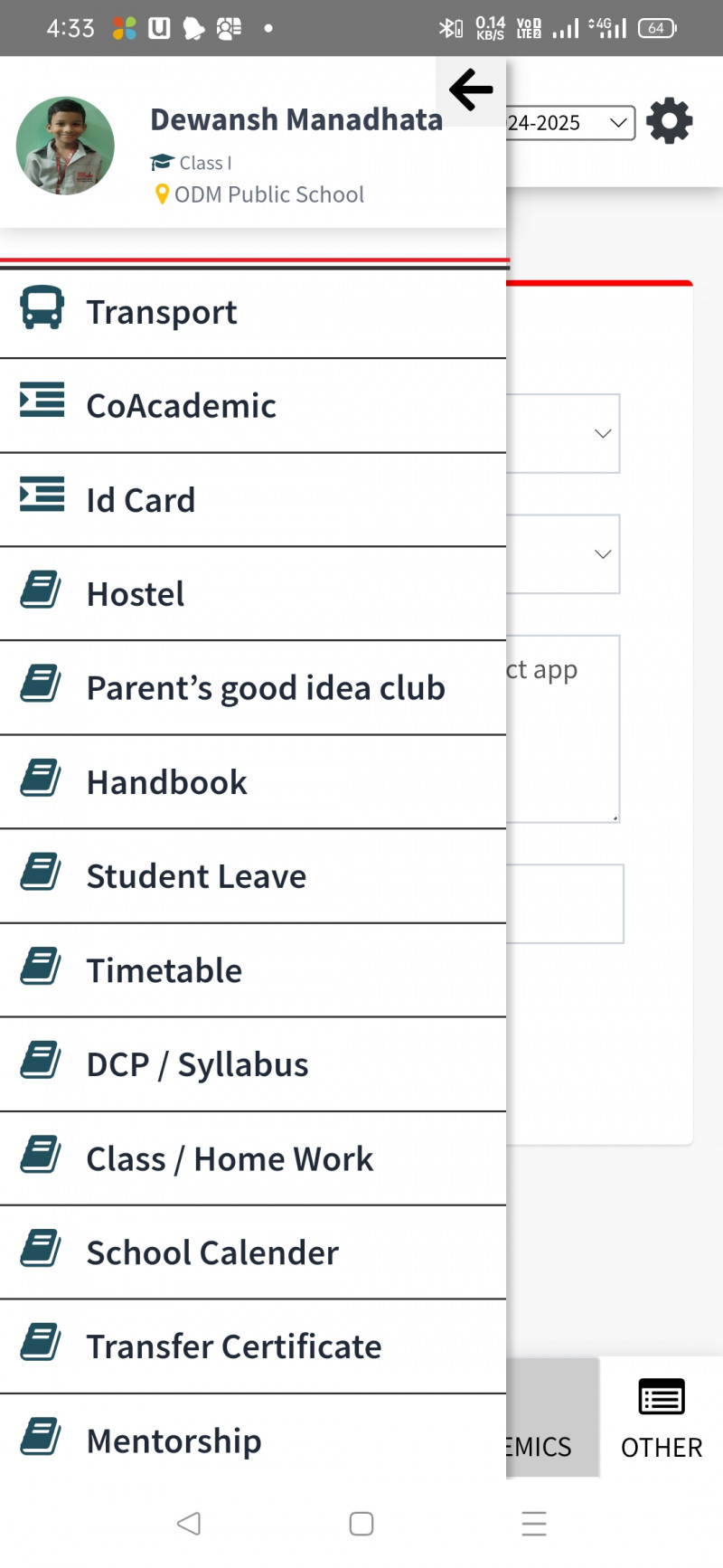This screenshot has width=723, height=1568.
Task: Tap the book icon beside Hostel
Action: click(41, 590)
